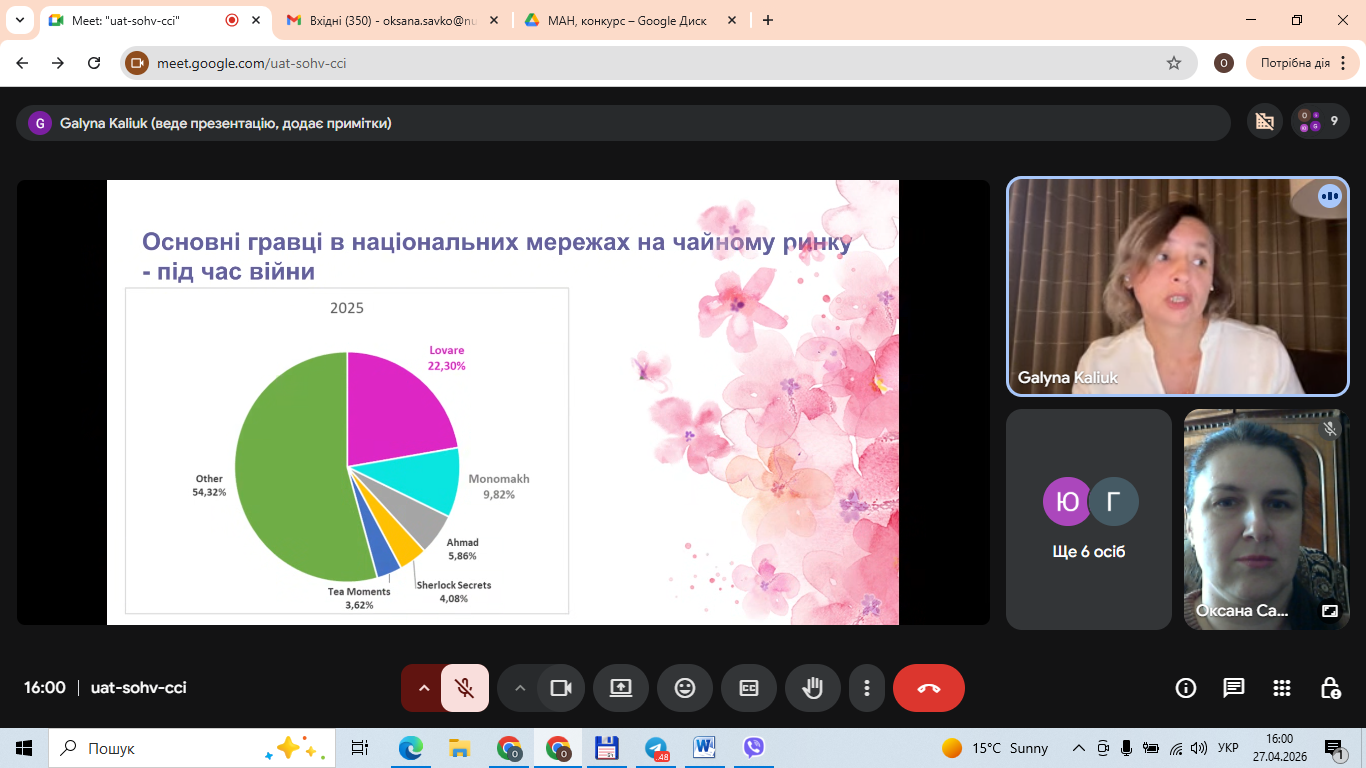Launch Microsoft Edge from the taskbar
This screenshot has width=1366, height=768.
click(x=410, y=748)
